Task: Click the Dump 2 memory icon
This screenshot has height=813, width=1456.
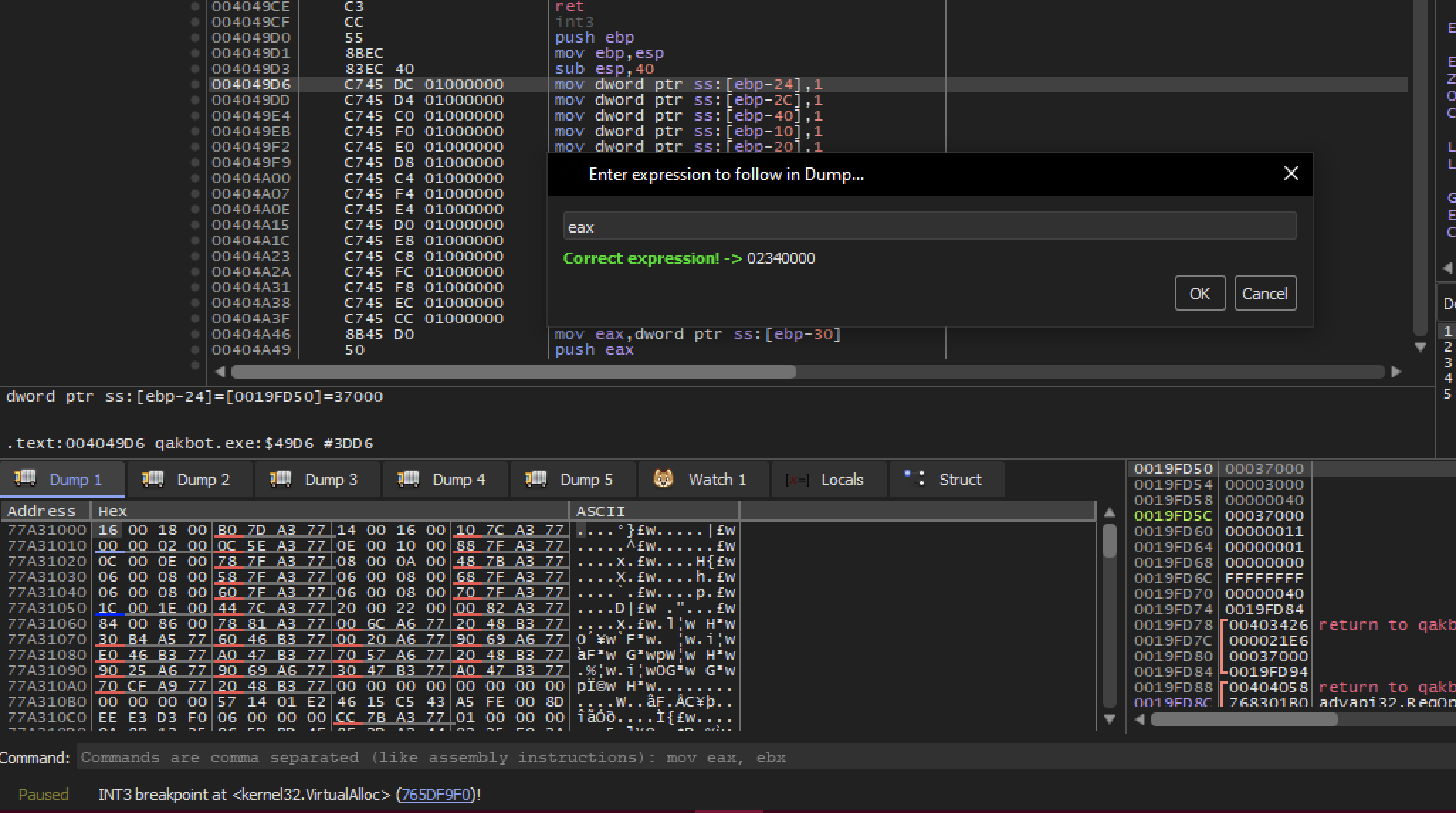Action: point(153,479)
